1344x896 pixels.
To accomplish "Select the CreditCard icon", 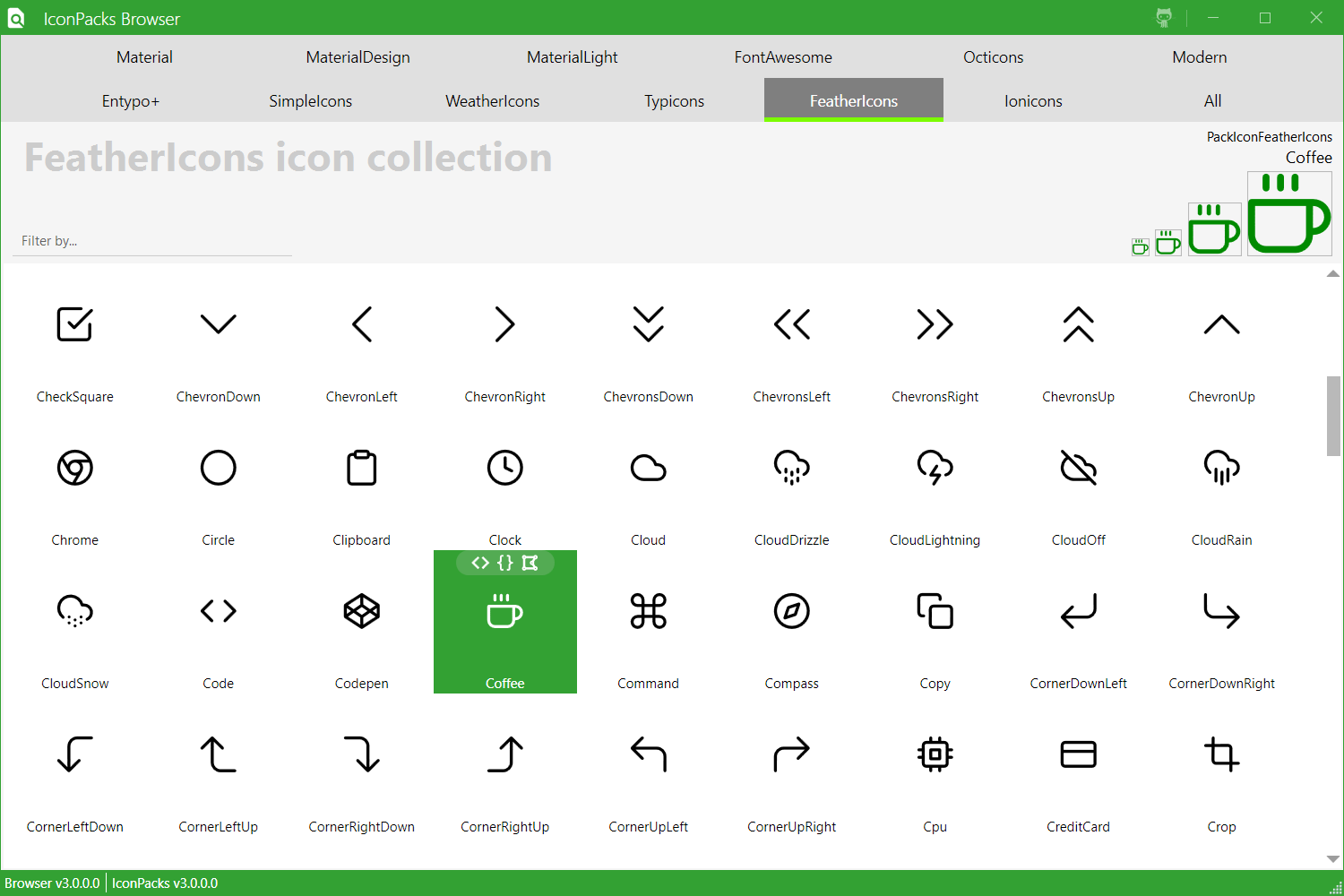I will [1078, 754].
